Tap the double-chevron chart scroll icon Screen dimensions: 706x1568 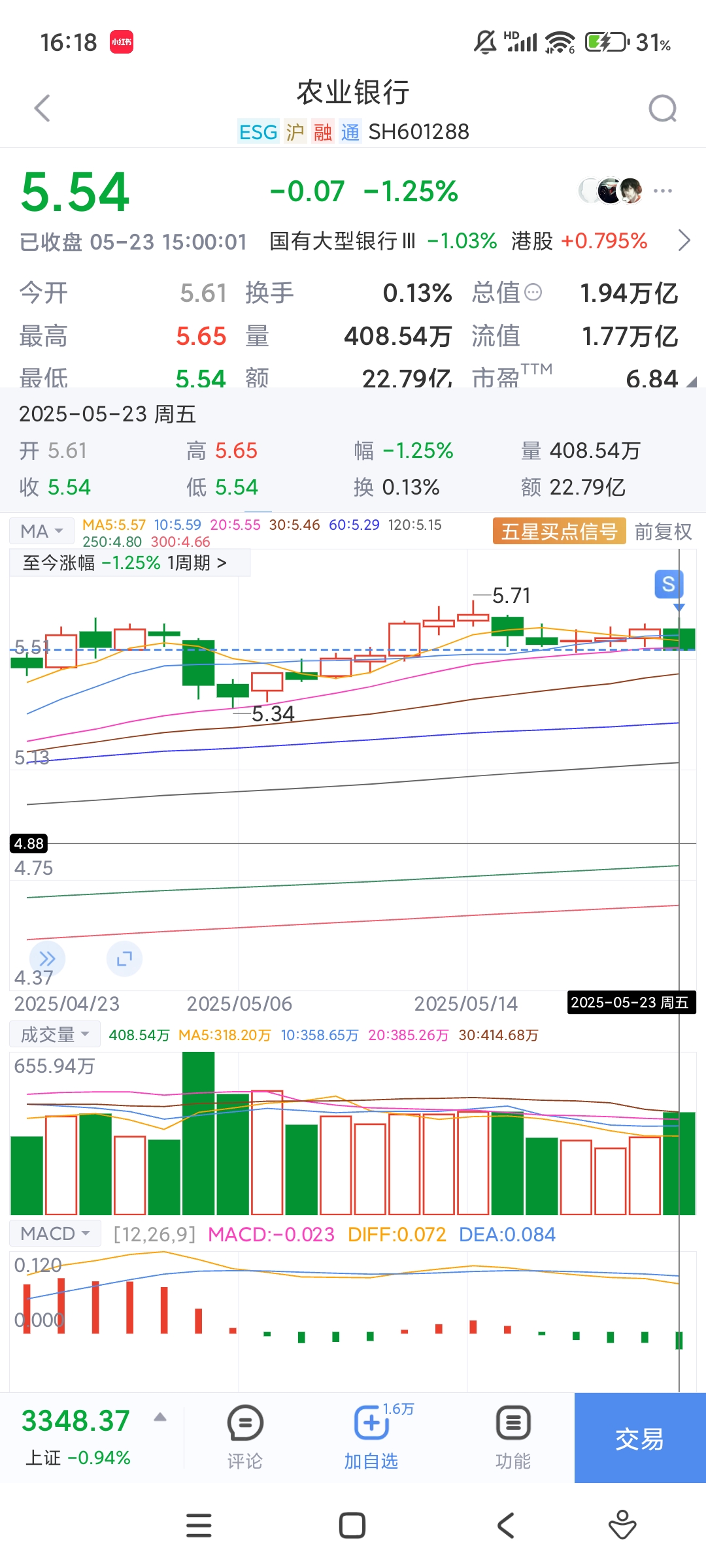(47, 958)
